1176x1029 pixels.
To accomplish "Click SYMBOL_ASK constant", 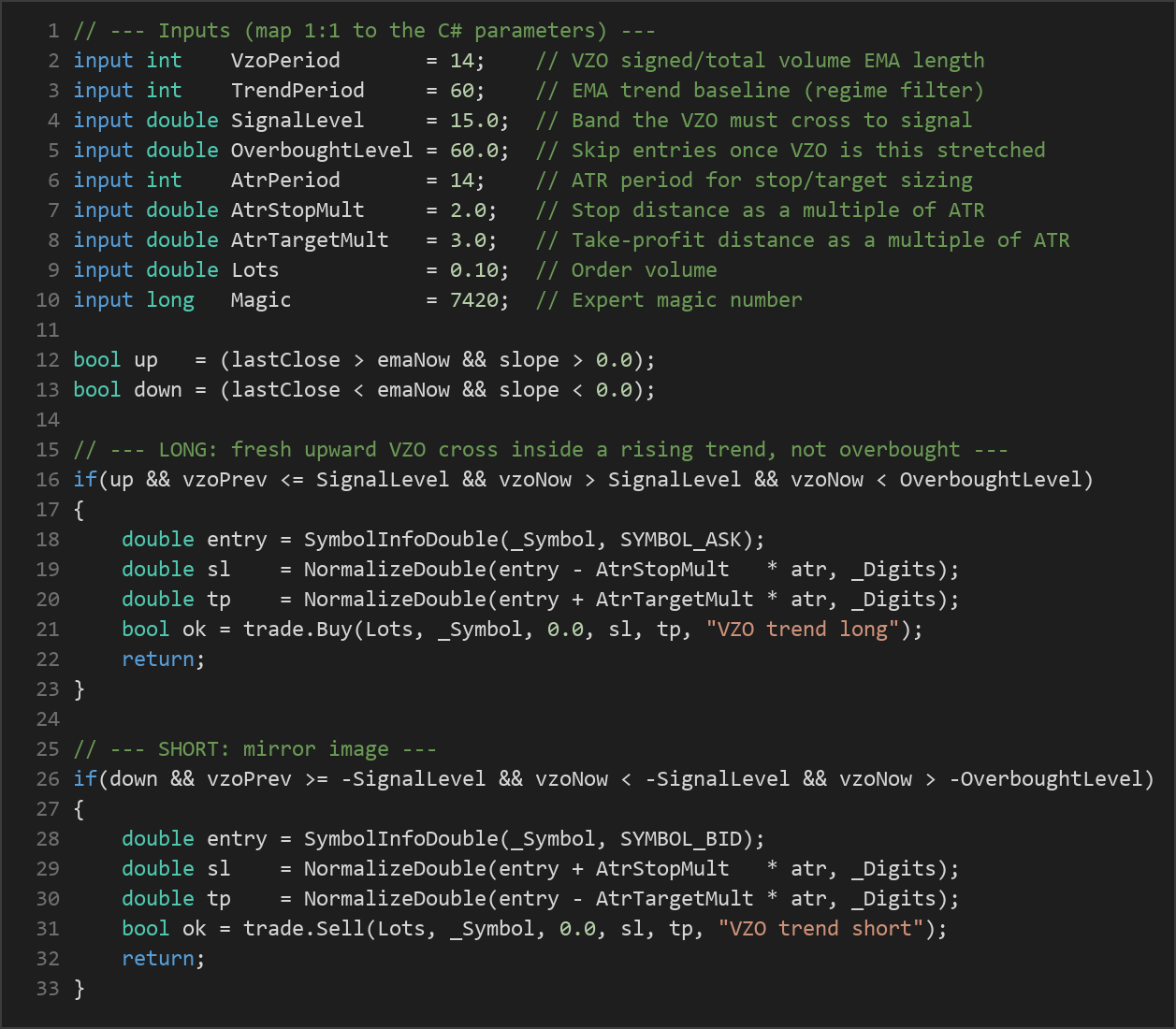I will 681,540.
